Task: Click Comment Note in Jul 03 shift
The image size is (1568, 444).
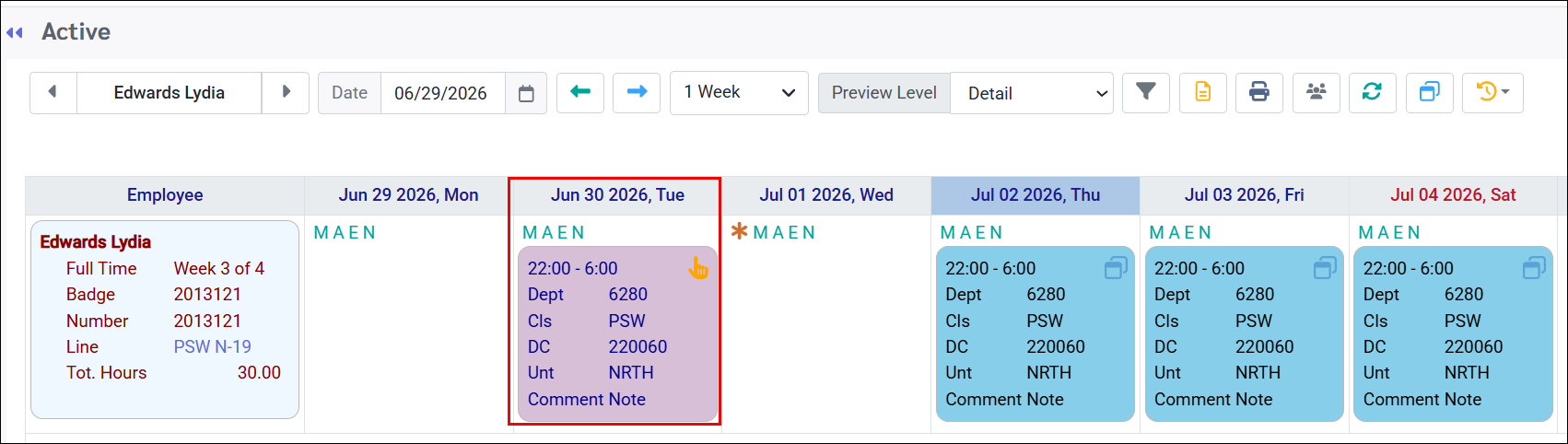Action: click(x=1213, y=400)
